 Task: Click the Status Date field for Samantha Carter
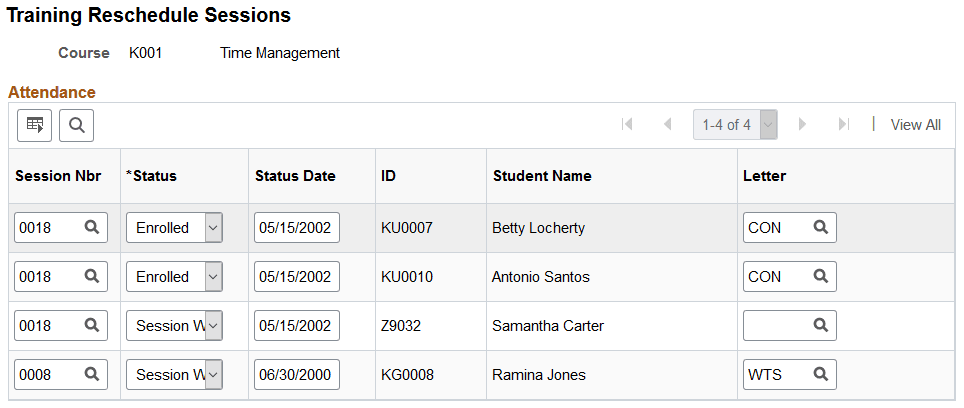pyautogui.click(x=296, y=326)
